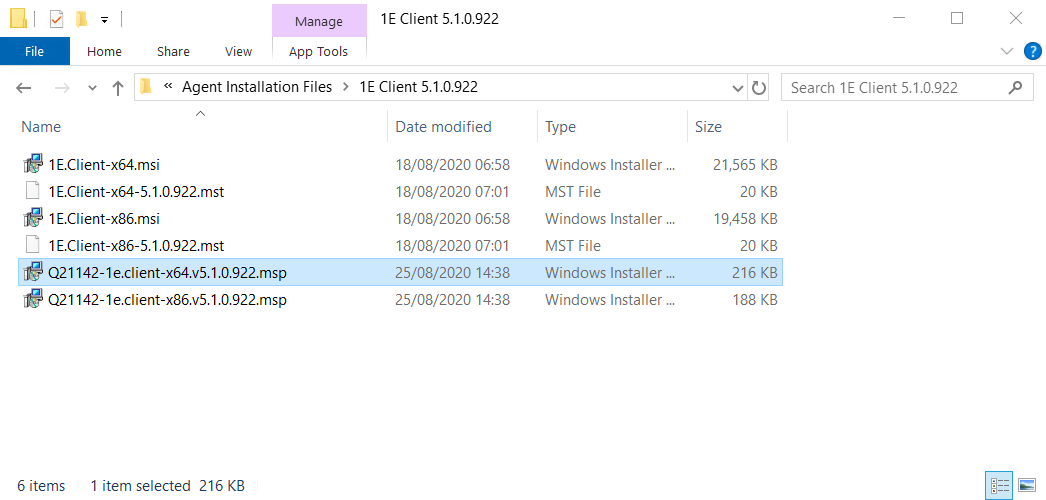The width and height of the screenshot is (1046, 500).
Task: Click the 21,565 KB size value
Action: click(x=745, y=165)
